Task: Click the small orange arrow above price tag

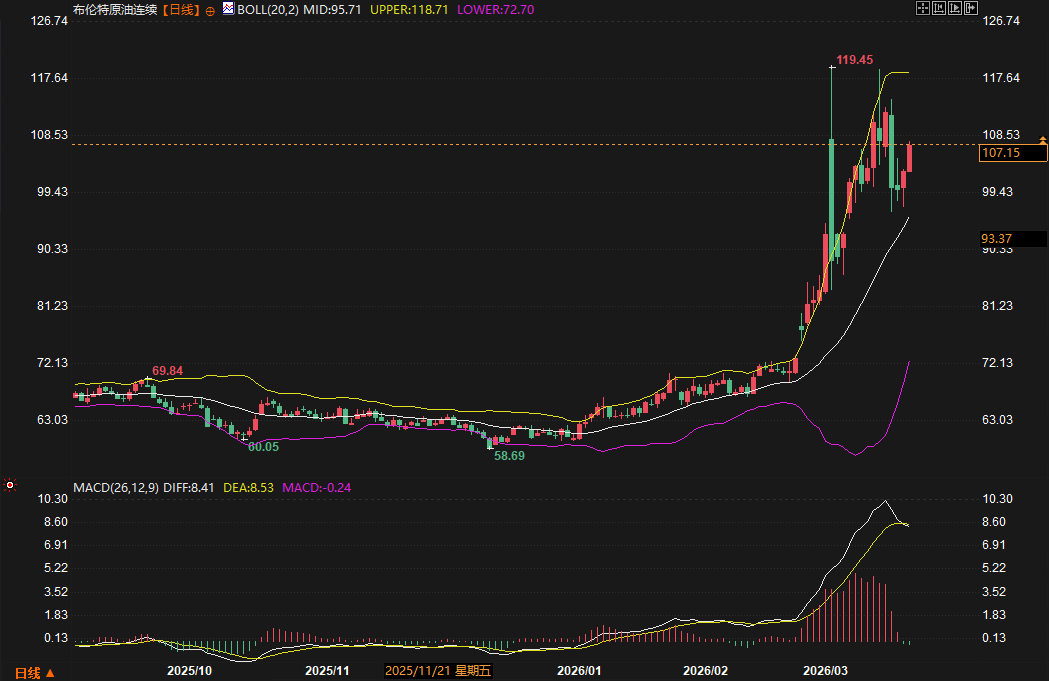Action: coord(1042,140)
